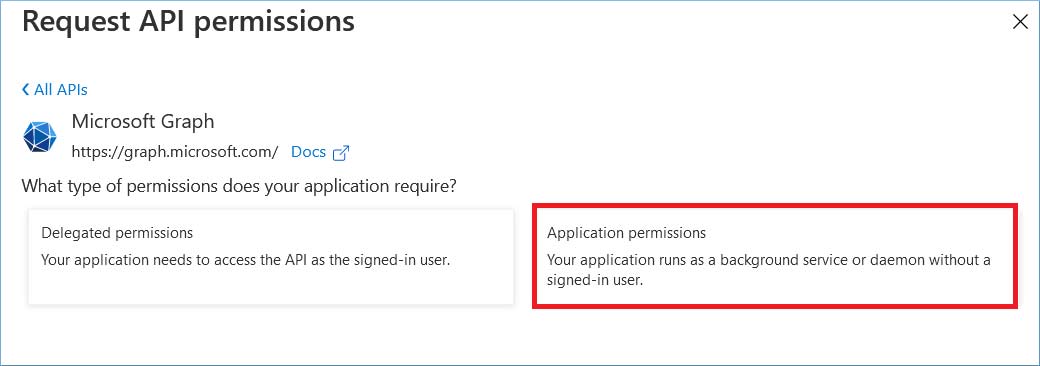1040x366 pixels.
Task: Click empty panel area below the permission cards
Action: [520, 337]
